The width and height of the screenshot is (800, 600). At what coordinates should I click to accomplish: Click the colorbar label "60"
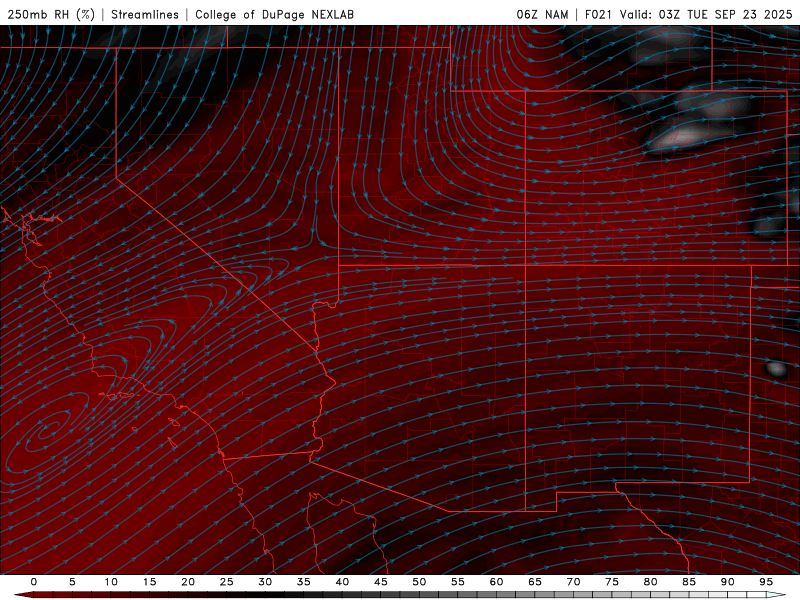click(496, 582)
